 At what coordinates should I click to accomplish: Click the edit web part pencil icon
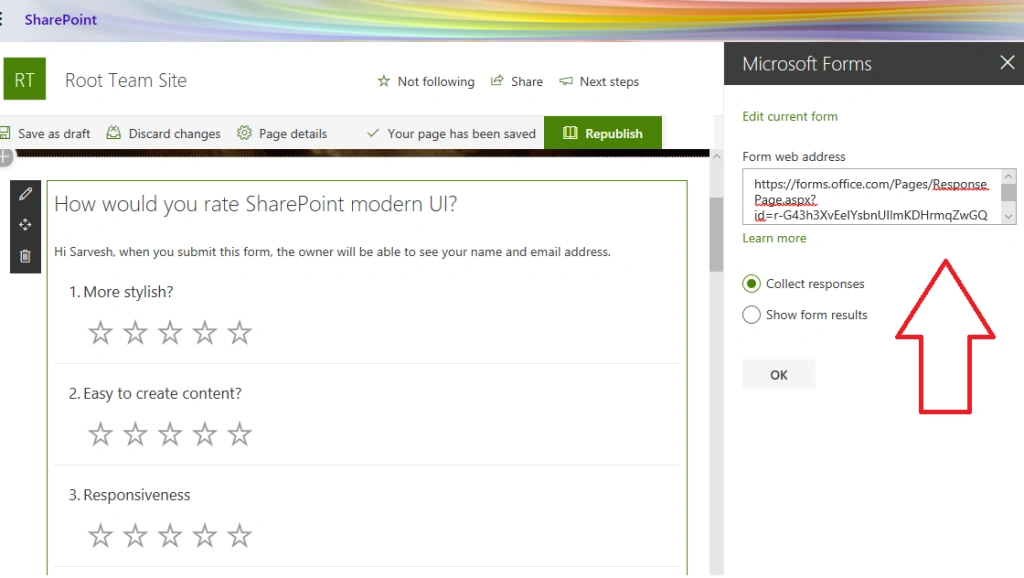pyautogui.click(x=25, y=194)
